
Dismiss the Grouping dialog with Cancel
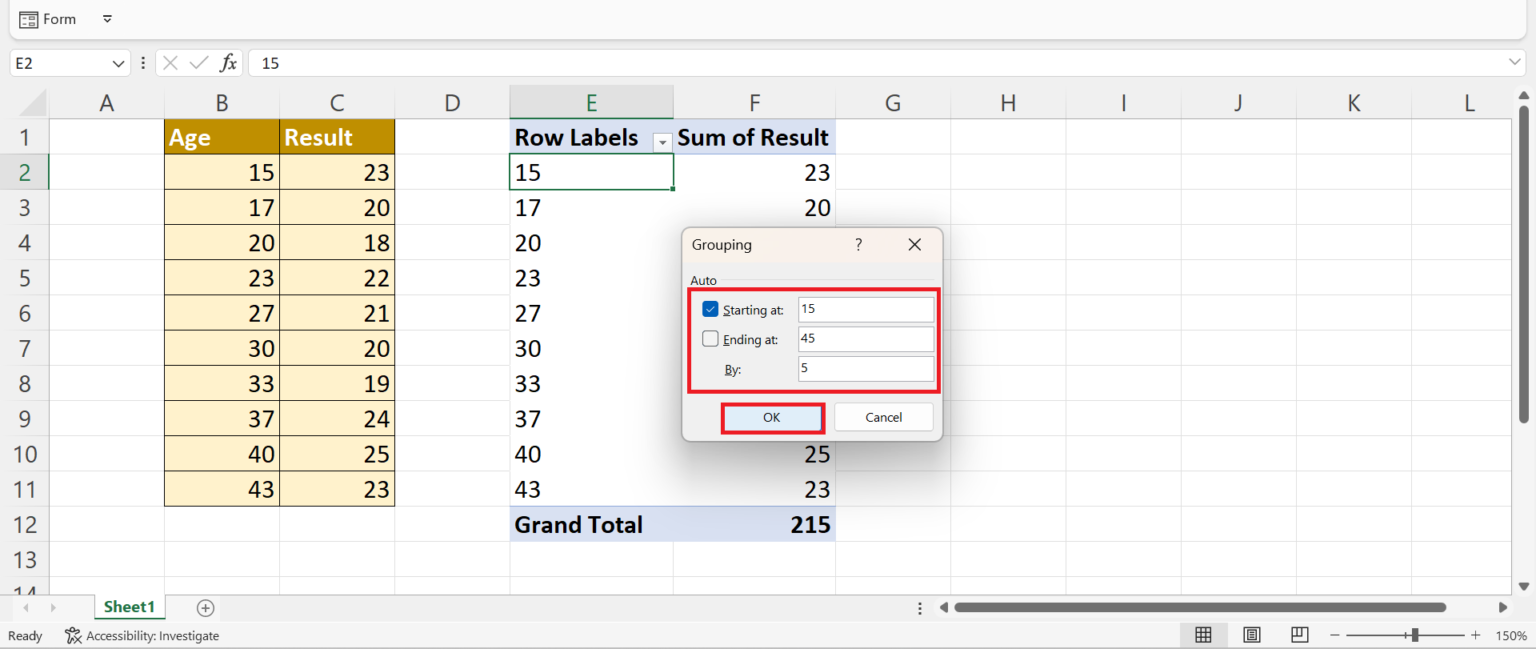(x=883, y=417)
